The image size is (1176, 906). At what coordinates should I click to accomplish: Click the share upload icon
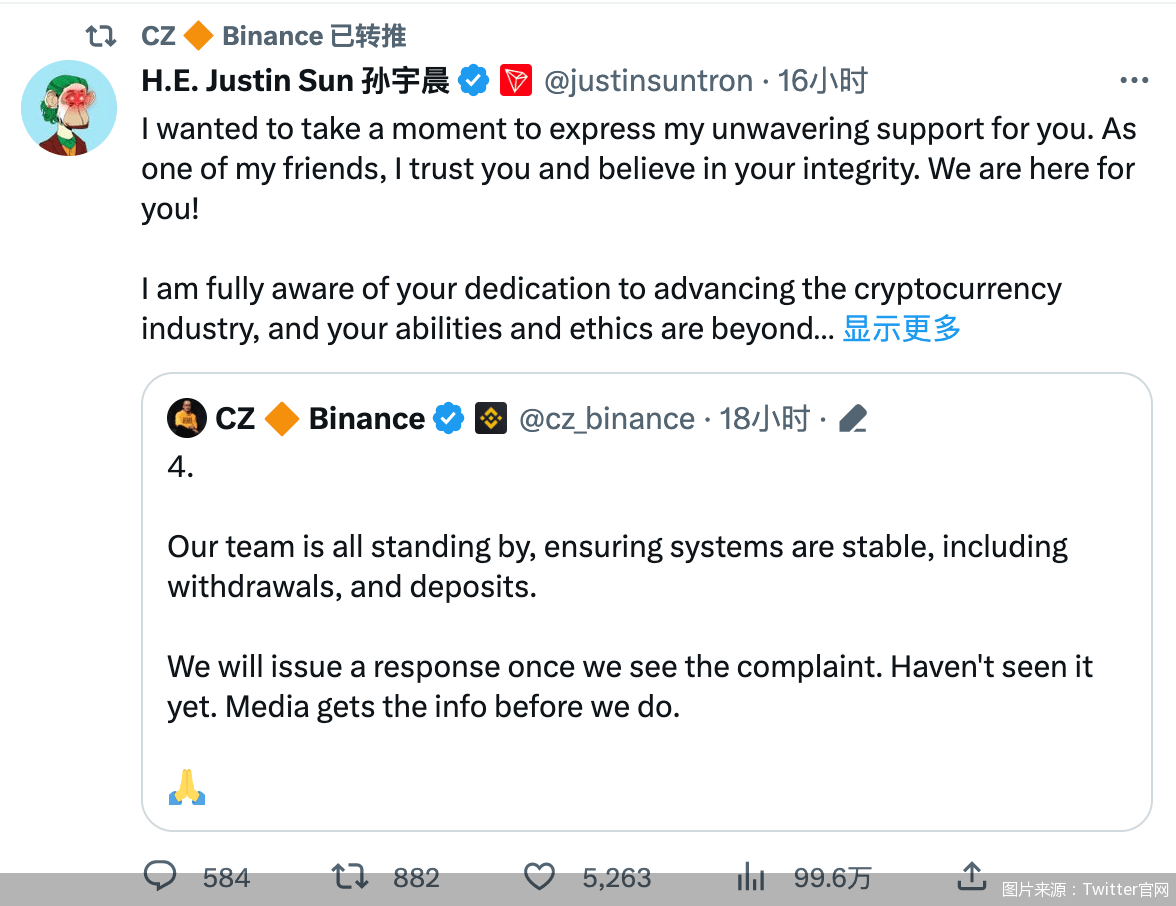click(972, 876)
